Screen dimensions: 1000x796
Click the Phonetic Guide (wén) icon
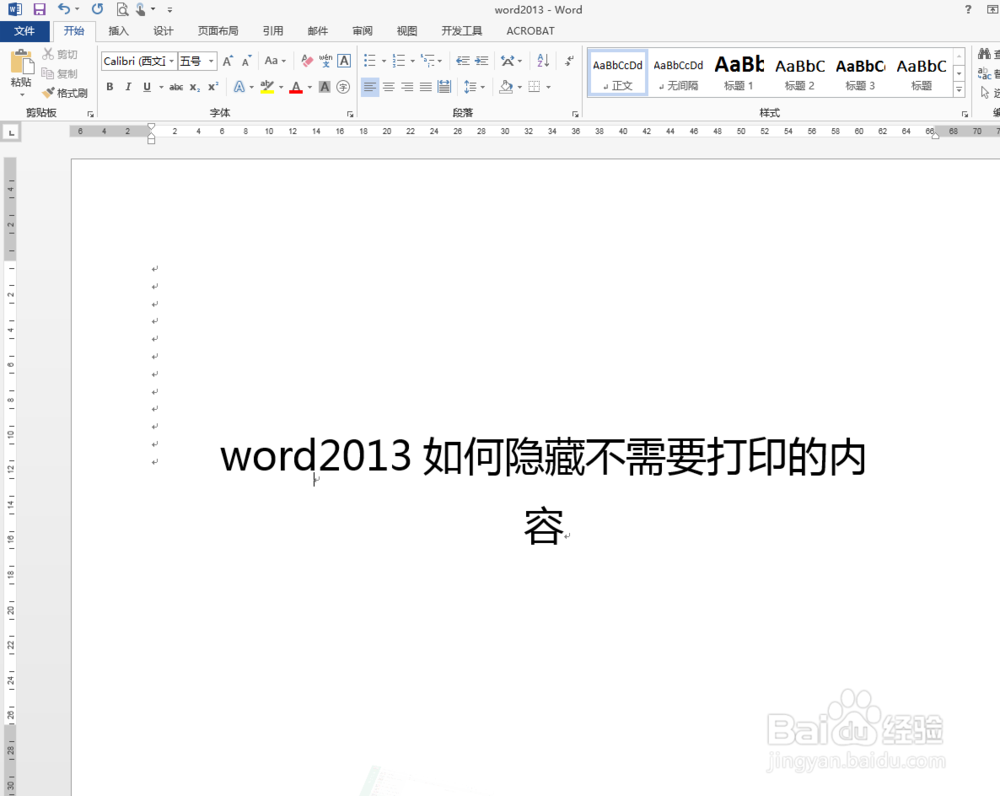[326, 61]
